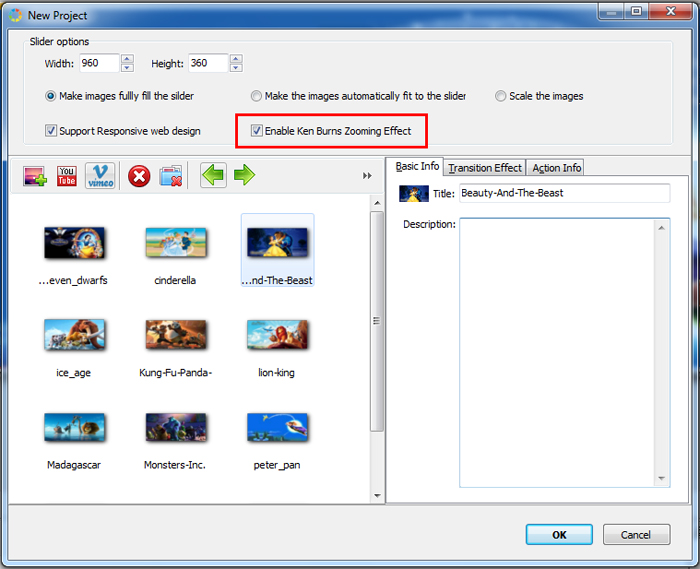
Task: Select the Monsters-Inc. thumbnail
Action: (x=176, y=427)
